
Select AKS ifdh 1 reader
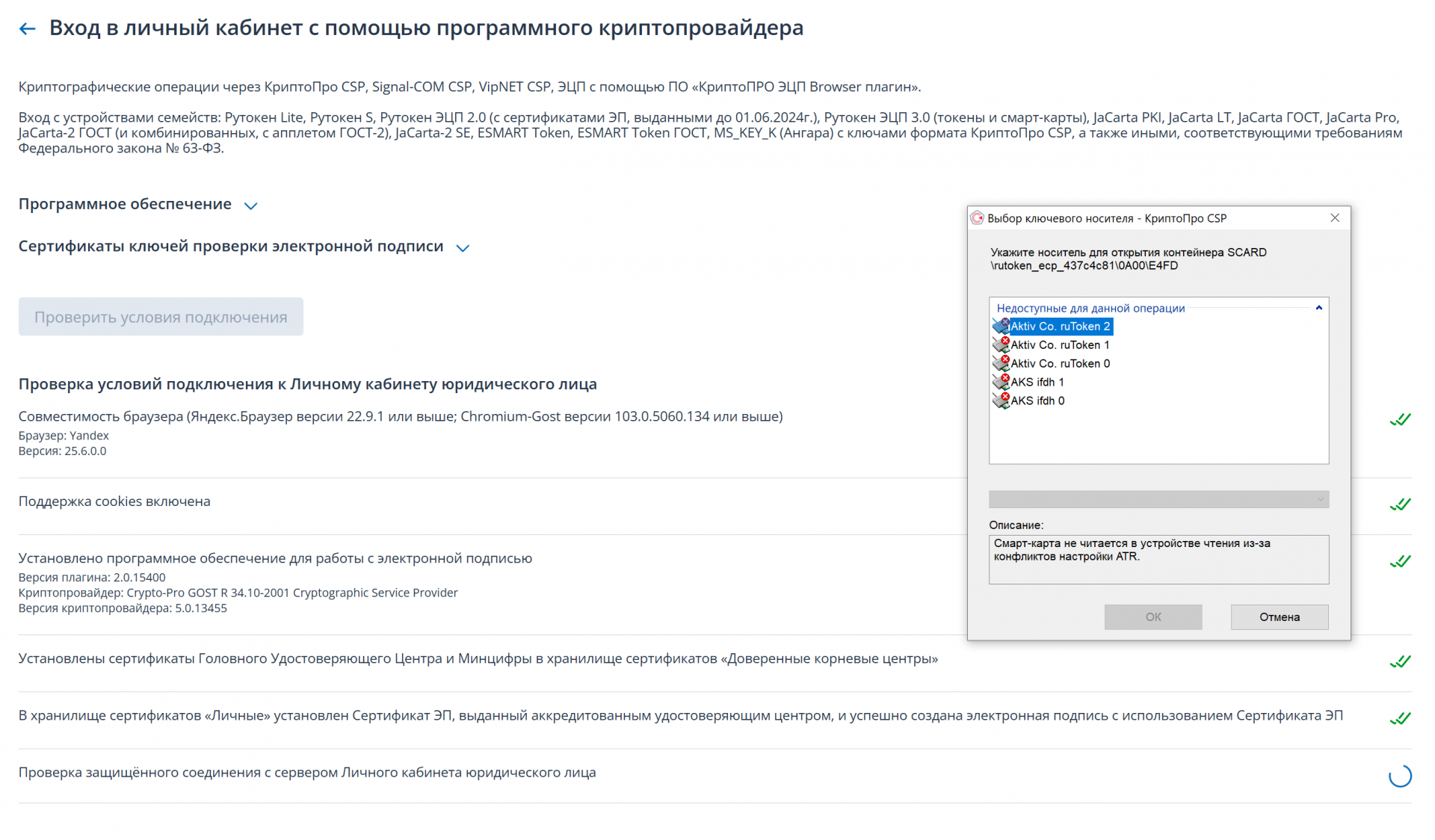click(1037, 382)
